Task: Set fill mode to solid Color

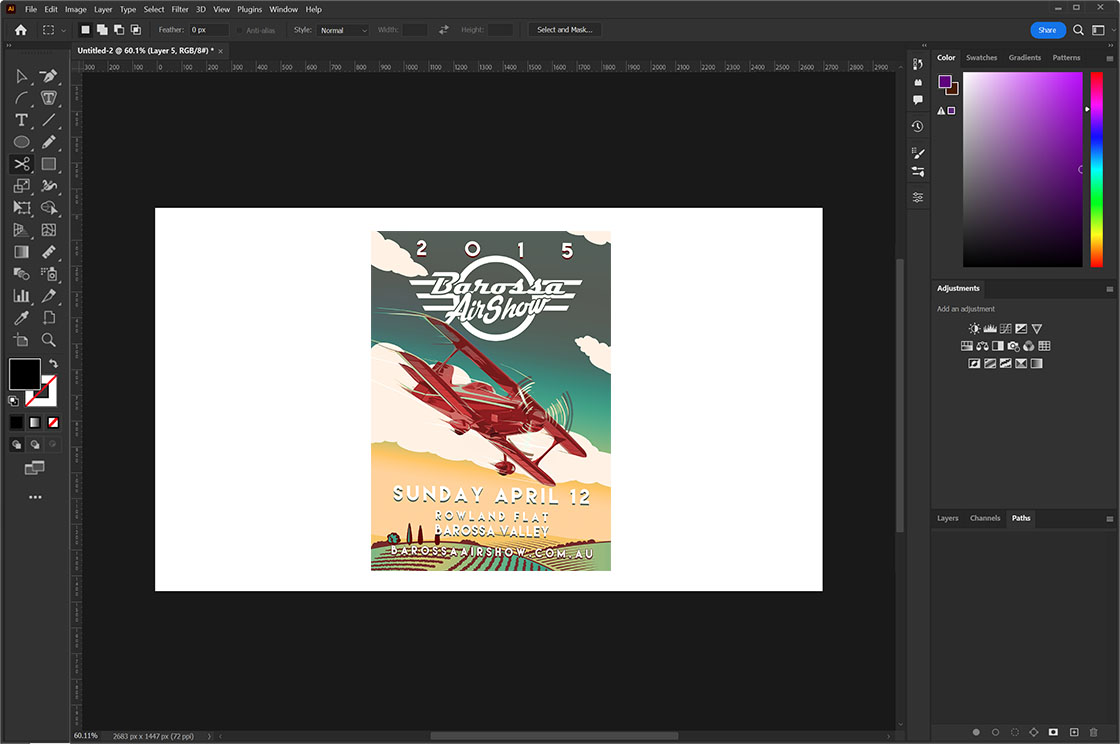Action: coord(16,423)
